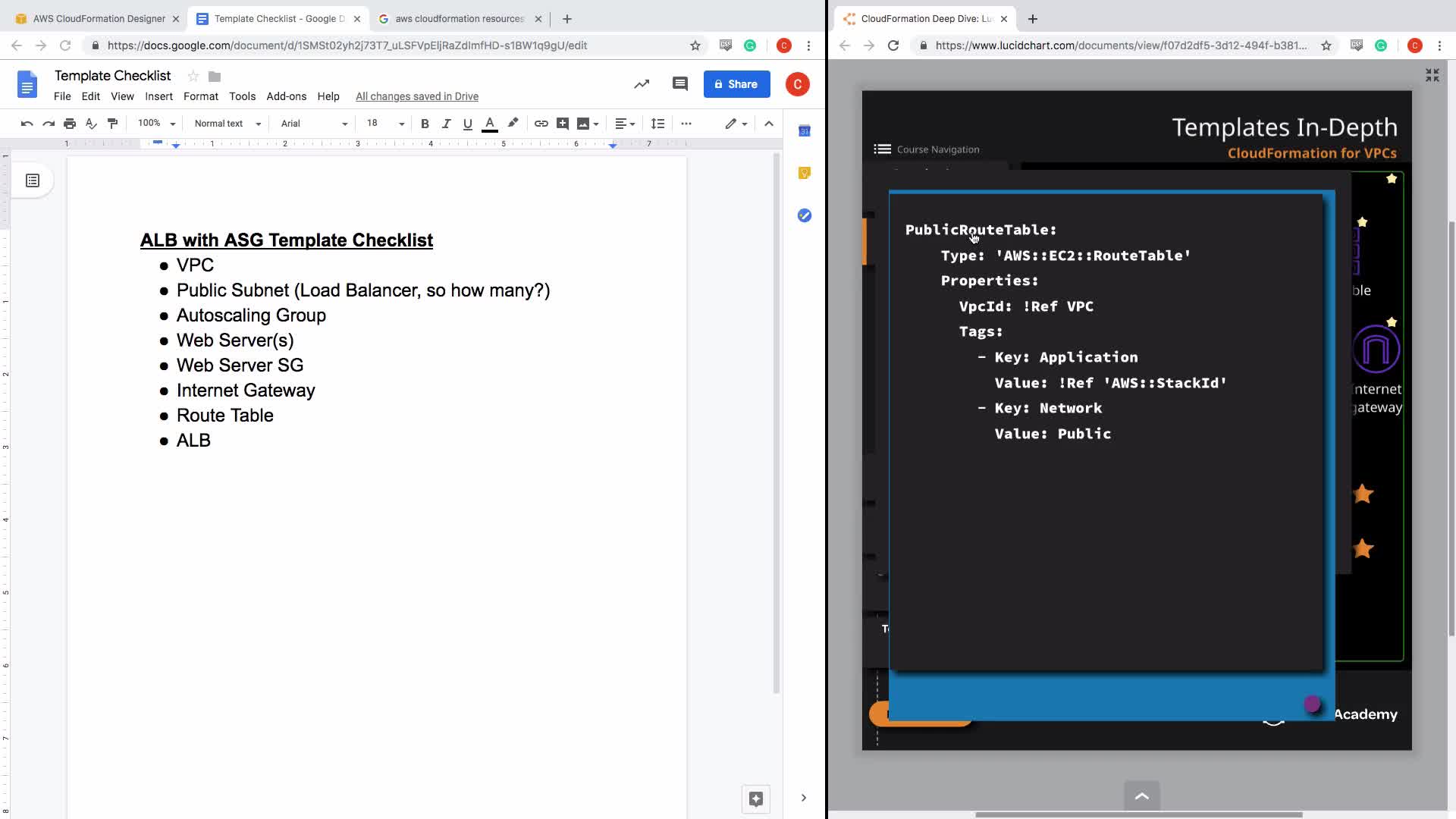Open the zoom 100% dropdown
1456x819 pixels.
click(x=156, y=124)
